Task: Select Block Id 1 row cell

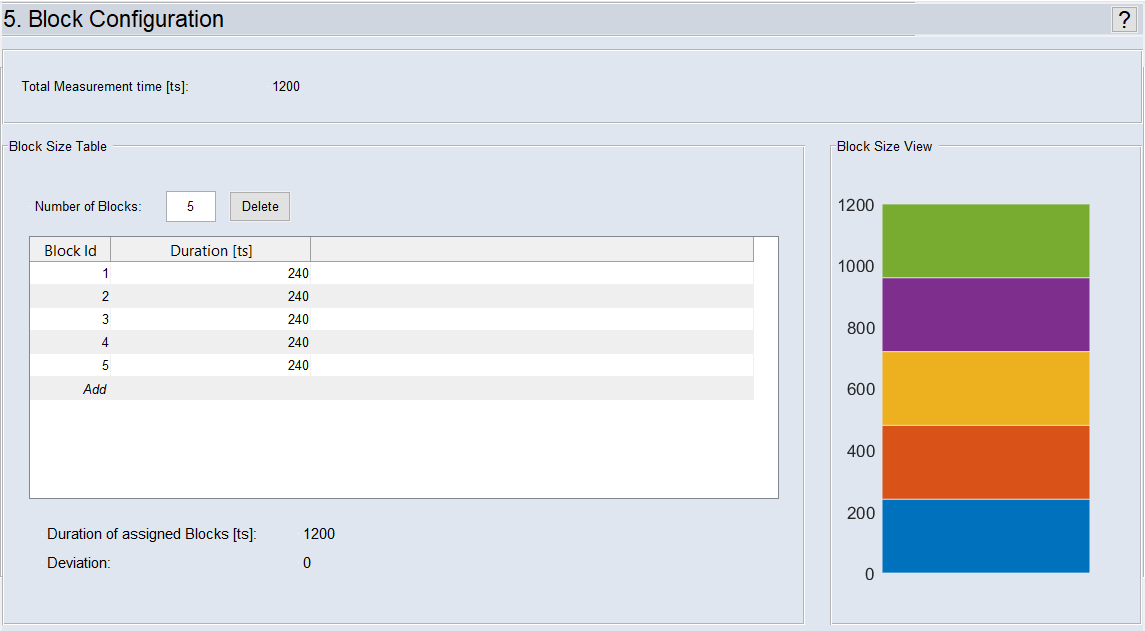Action: pos(70,273)
